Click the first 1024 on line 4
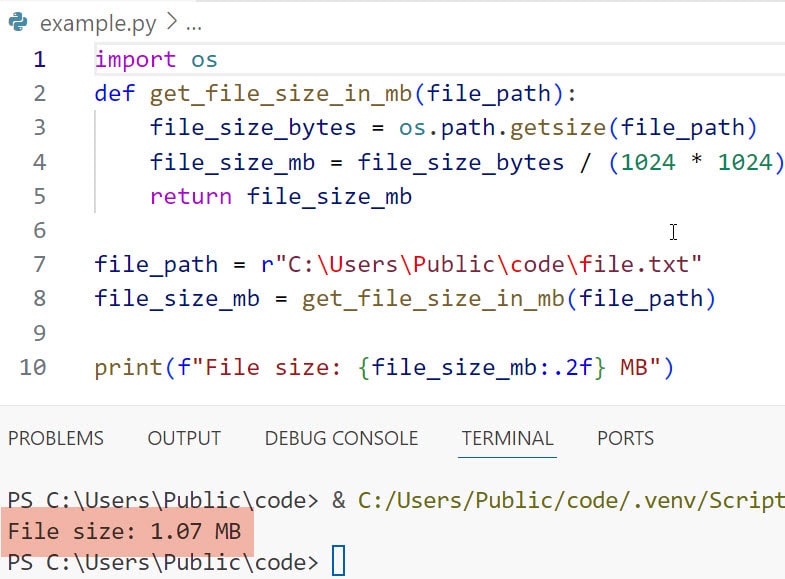Screen dimensions: 785x579 coord(648,162)
